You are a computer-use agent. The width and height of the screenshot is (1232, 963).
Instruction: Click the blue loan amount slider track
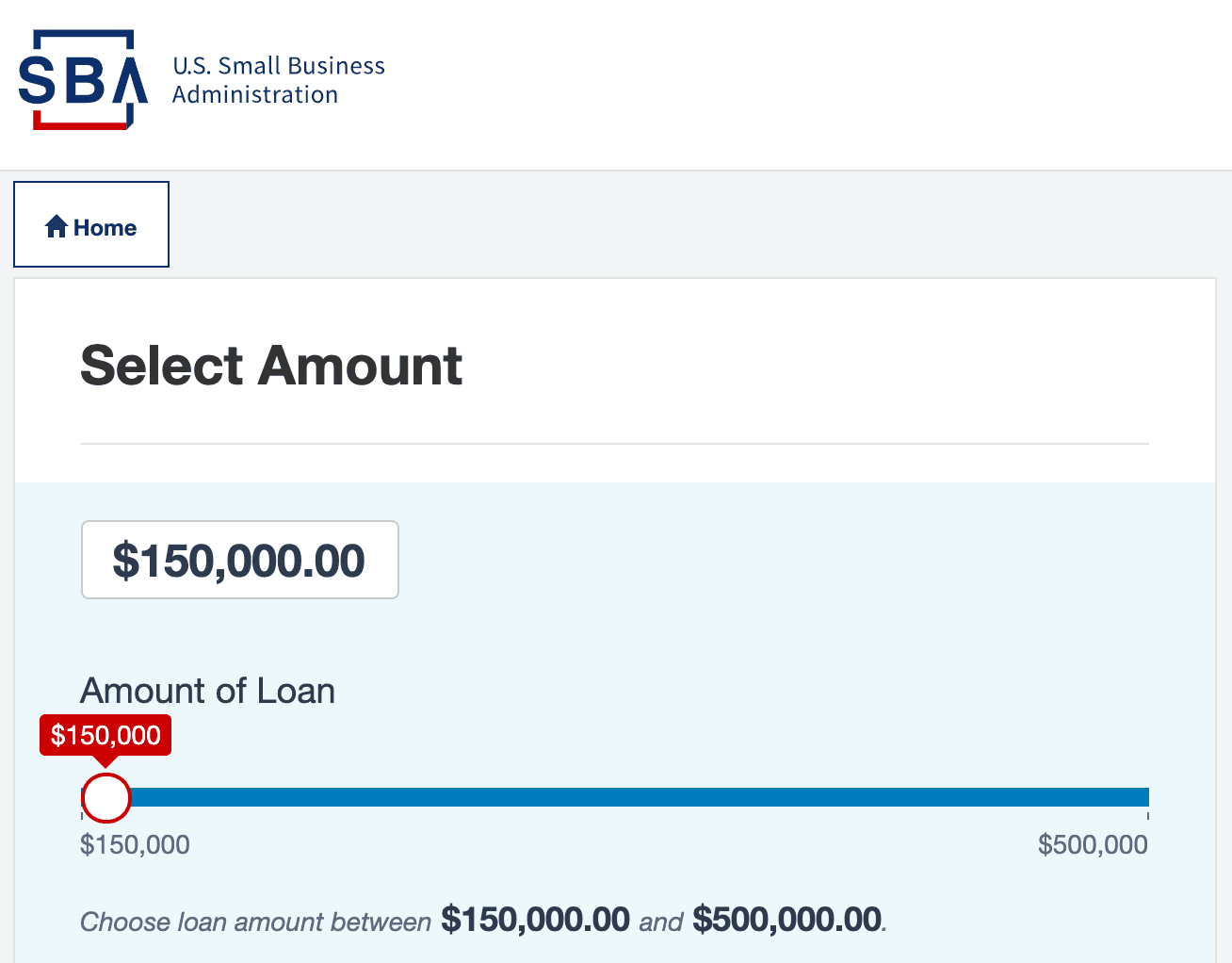coord(615,797)
